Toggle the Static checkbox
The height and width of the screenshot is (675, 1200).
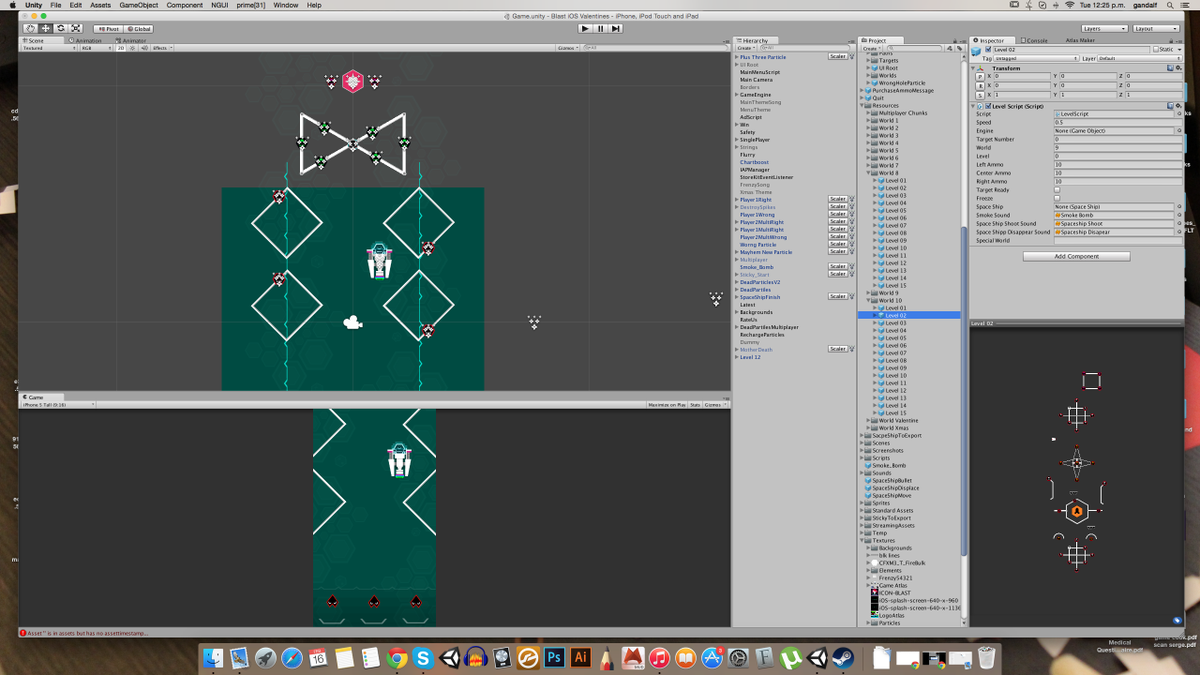point(1156,49)
